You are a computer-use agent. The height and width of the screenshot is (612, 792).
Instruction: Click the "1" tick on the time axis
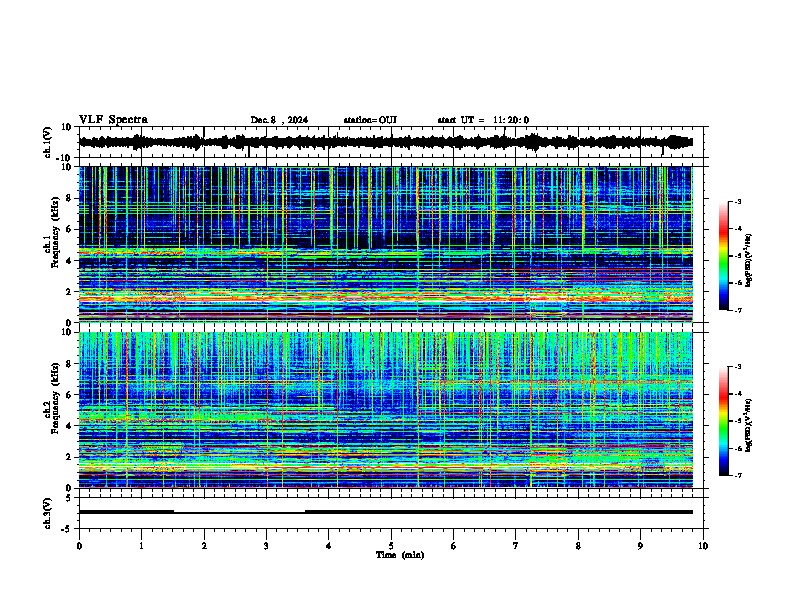click(141, 546)
